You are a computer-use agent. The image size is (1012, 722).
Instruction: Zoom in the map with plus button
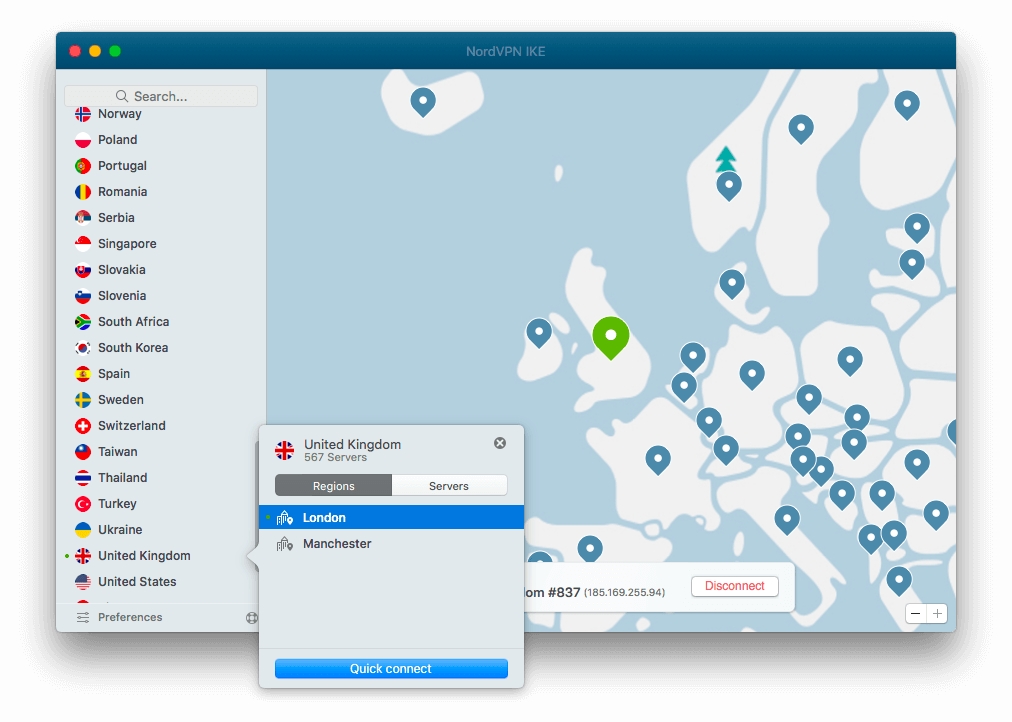coord(937,614)
